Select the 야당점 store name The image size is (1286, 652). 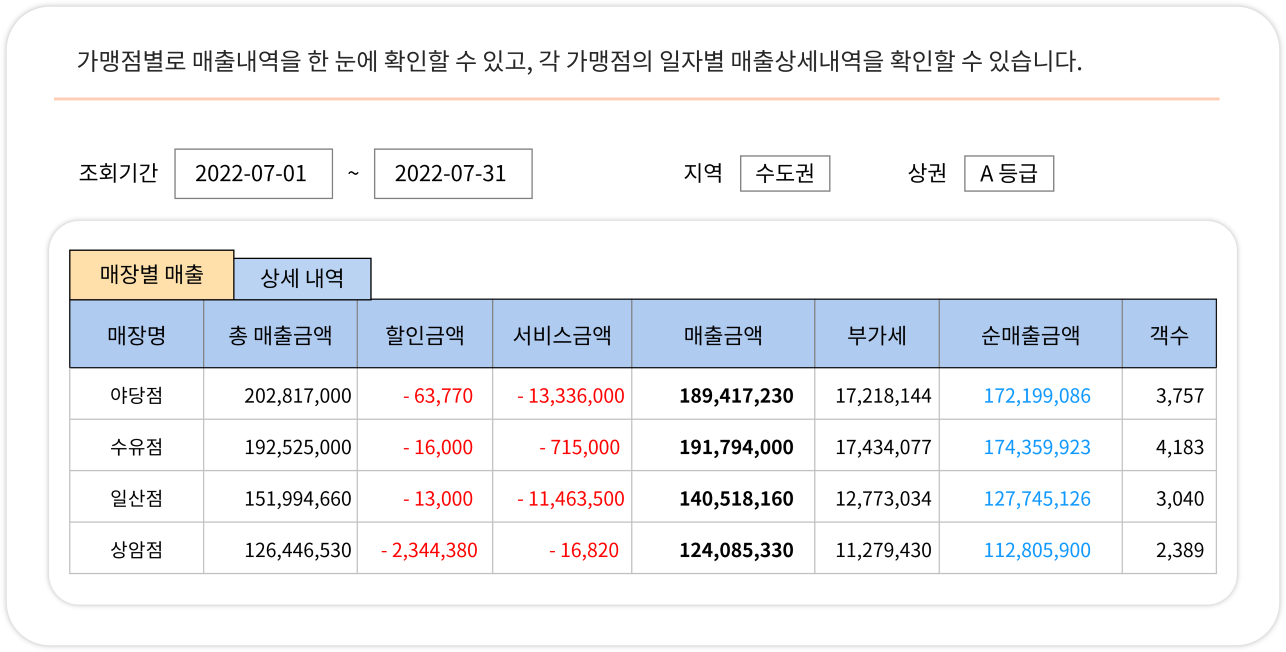[135, 394]
